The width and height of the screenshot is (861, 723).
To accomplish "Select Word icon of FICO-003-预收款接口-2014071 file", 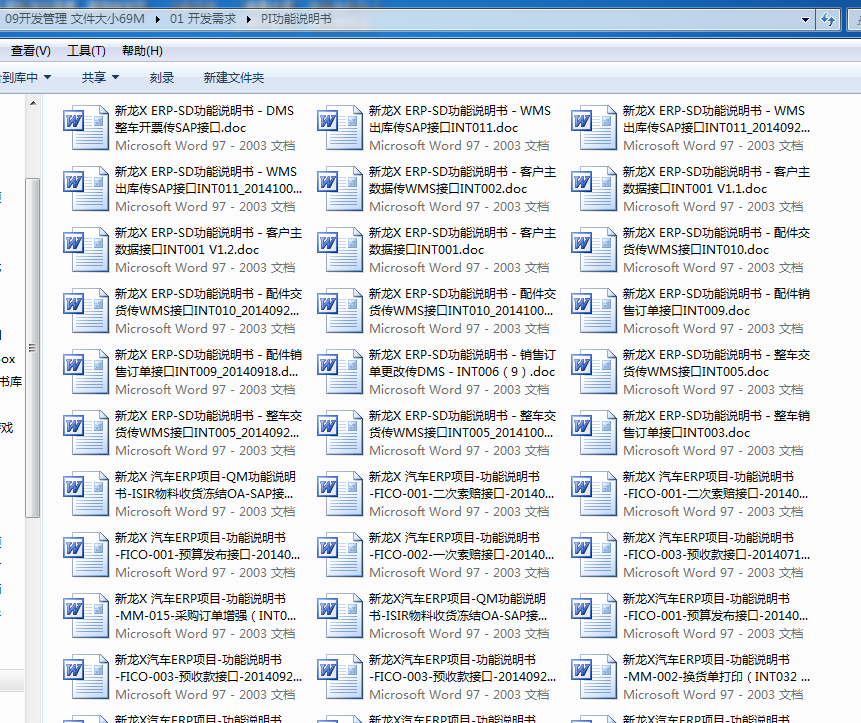I will point(594,554).
